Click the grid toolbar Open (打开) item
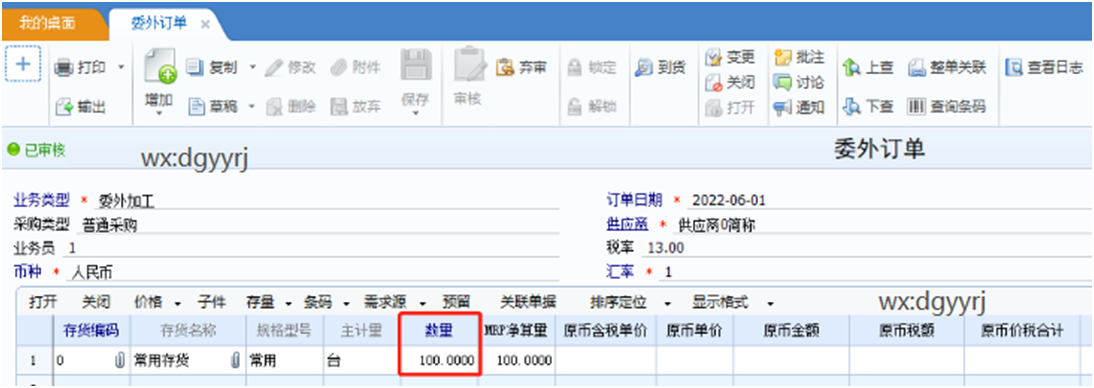Viewport: 1094px width, 388px height. pos(43,302)
